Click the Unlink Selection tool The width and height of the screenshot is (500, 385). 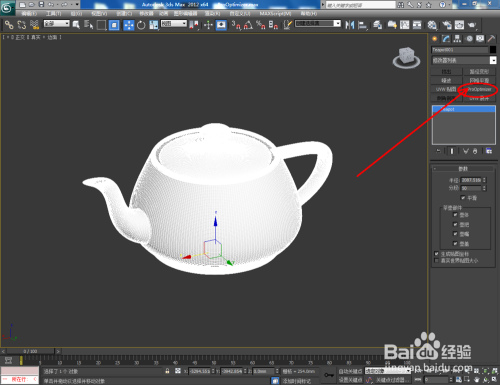[x=22, y=25]
